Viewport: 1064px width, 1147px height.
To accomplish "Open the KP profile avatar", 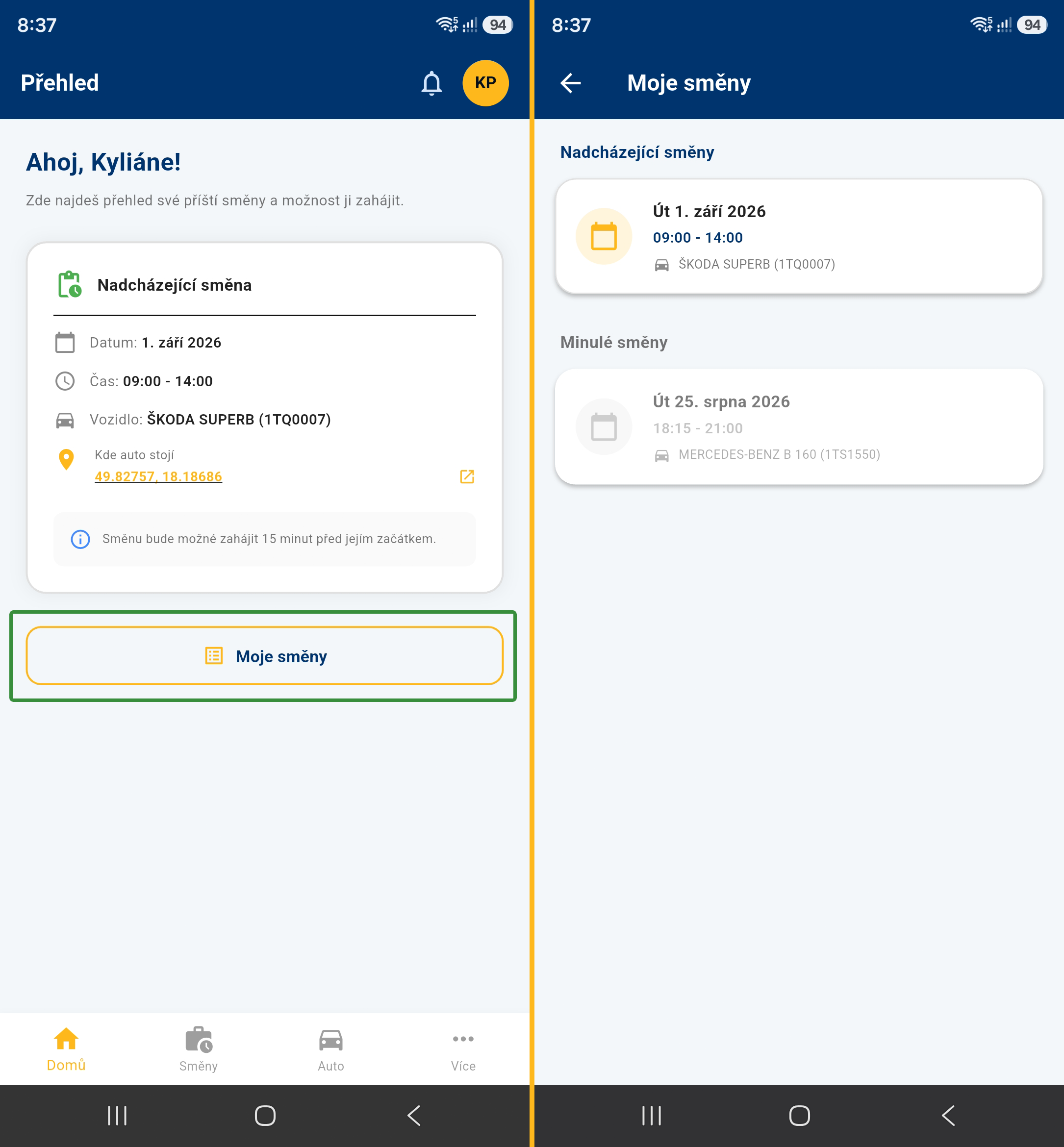I will pos(485,83).
